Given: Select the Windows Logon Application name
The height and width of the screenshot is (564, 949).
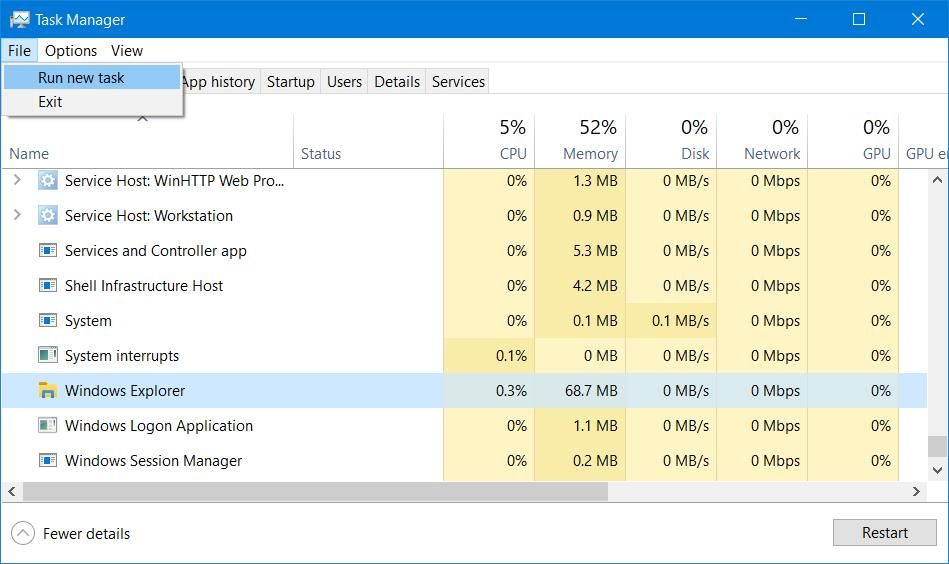Looking at the screenshot, I should [159, 426].
